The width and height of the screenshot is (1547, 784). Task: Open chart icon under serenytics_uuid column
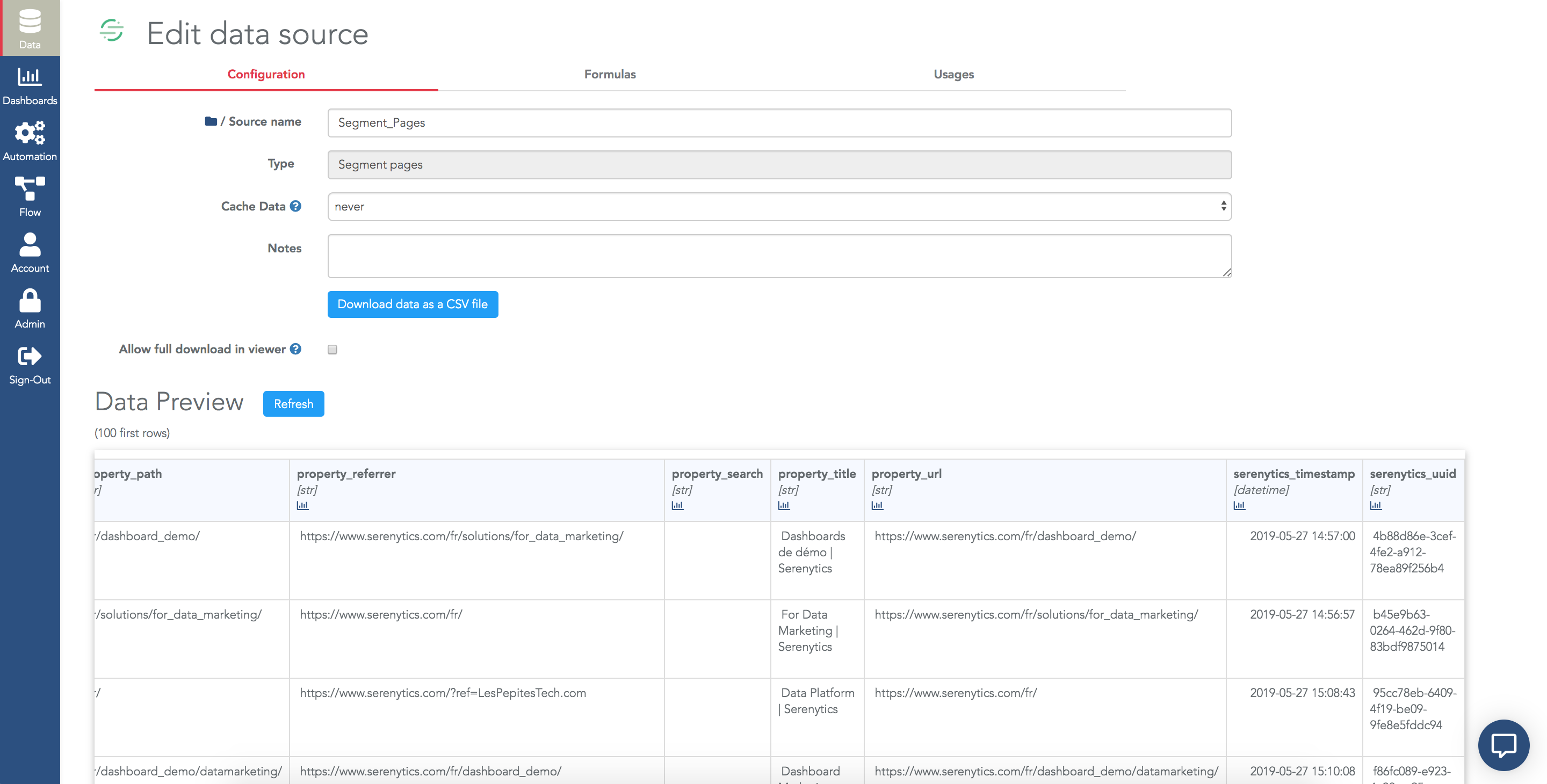click(x=1376, y=505)
